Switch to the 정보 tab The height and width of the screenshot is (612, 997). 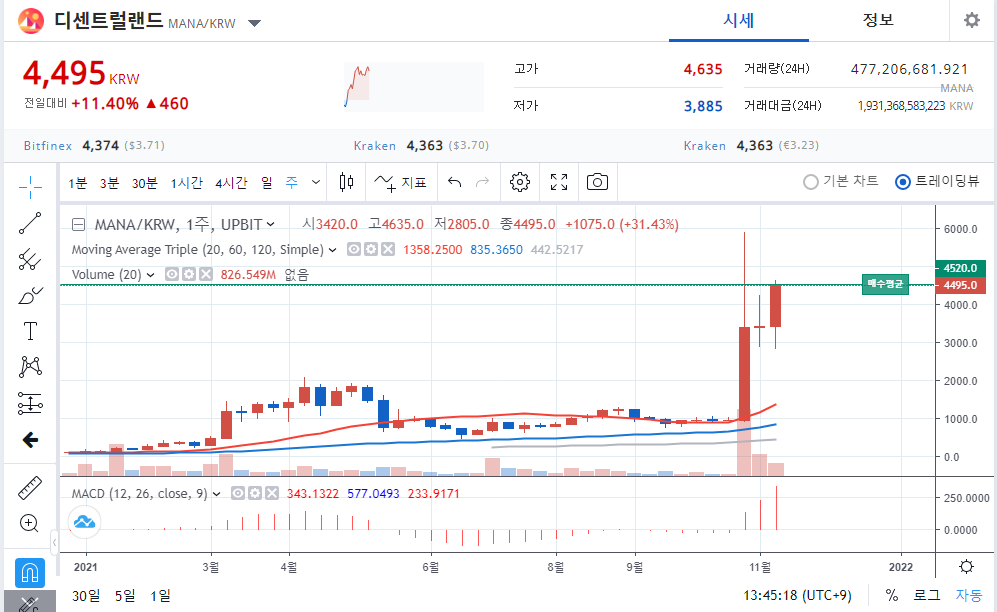(878, 20)
